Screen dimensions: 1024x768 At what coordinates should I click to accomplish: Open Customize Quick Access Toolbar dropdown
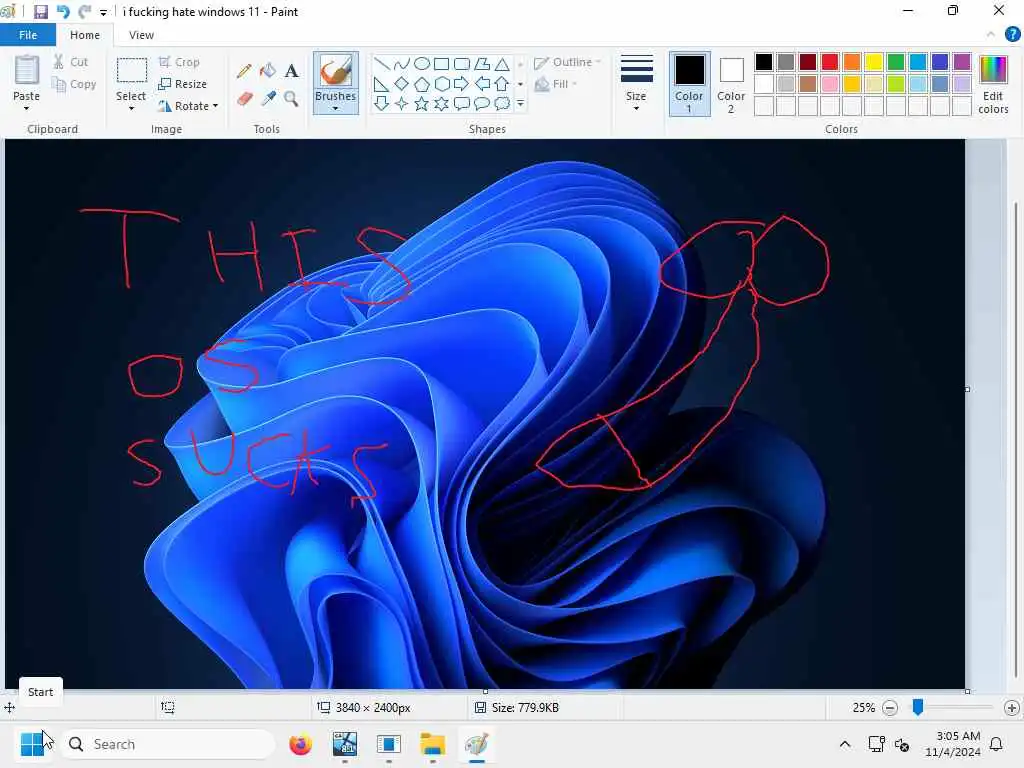click(x=103, y=12)
